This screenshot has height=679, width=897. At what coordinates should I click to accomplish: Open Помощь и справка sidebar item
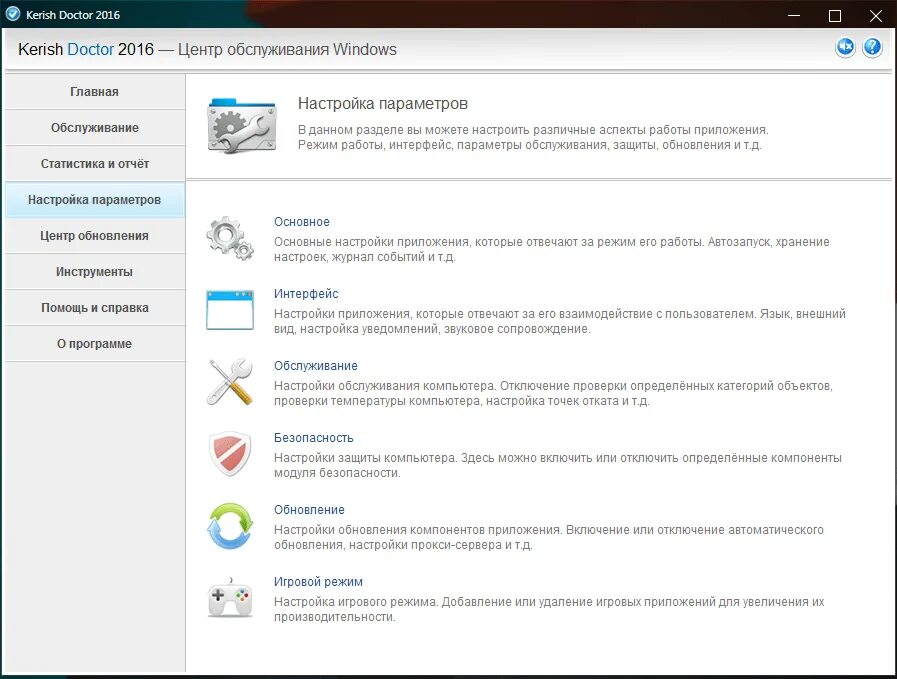[95, 308]
